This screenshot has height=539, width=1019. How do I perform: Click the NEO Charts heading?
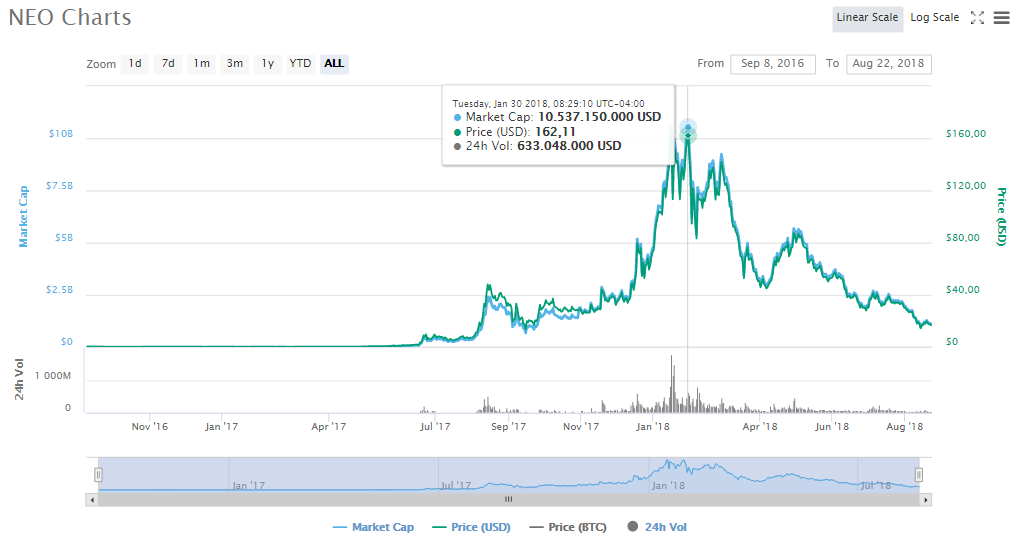pyautogui.click(x=70, y=18)
